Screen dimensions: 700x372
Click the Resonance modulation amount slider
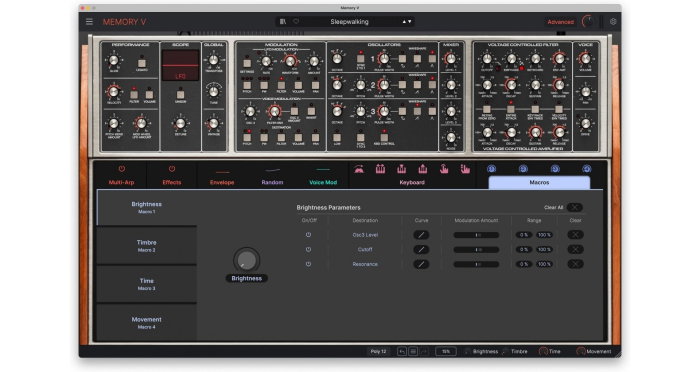(x=476, y=264)
